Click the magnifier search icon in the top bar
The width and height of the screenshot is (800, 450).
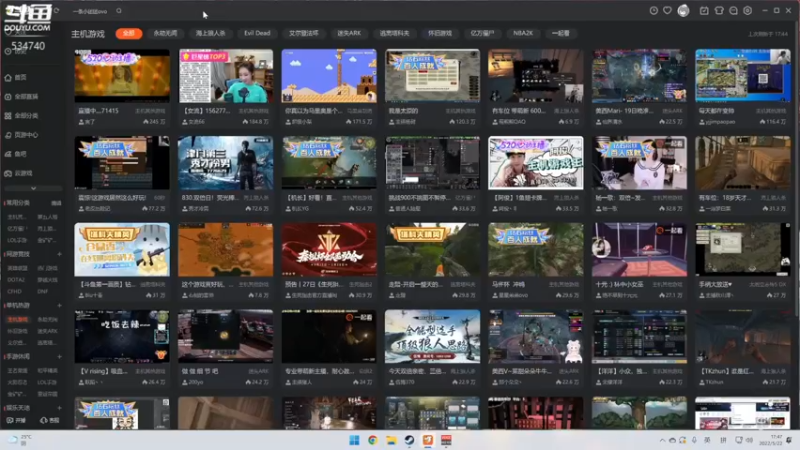tap(119, 11)
